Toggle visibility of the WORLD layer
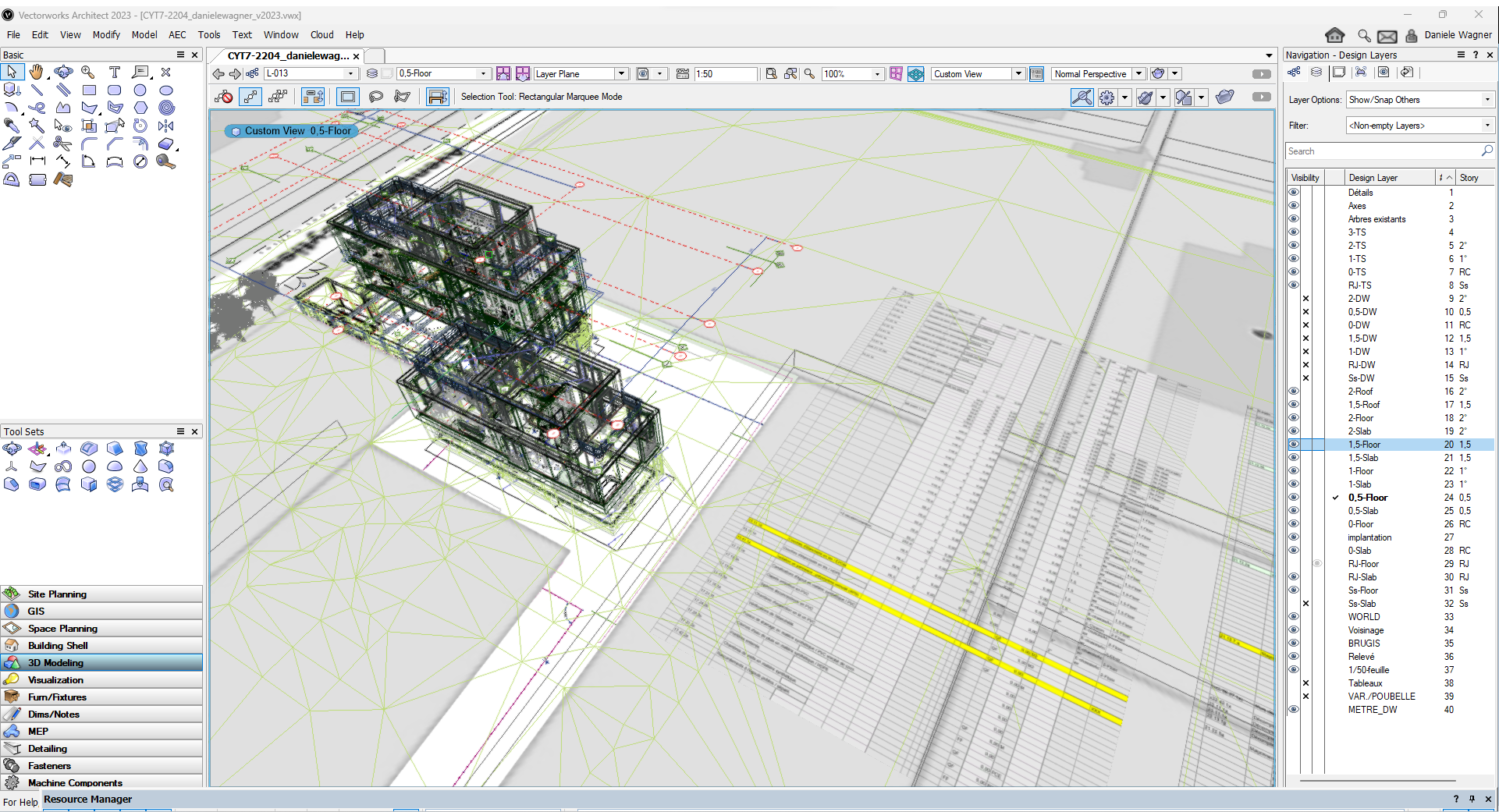This screenshot has height=812, width=1499. pos(1294,617)
